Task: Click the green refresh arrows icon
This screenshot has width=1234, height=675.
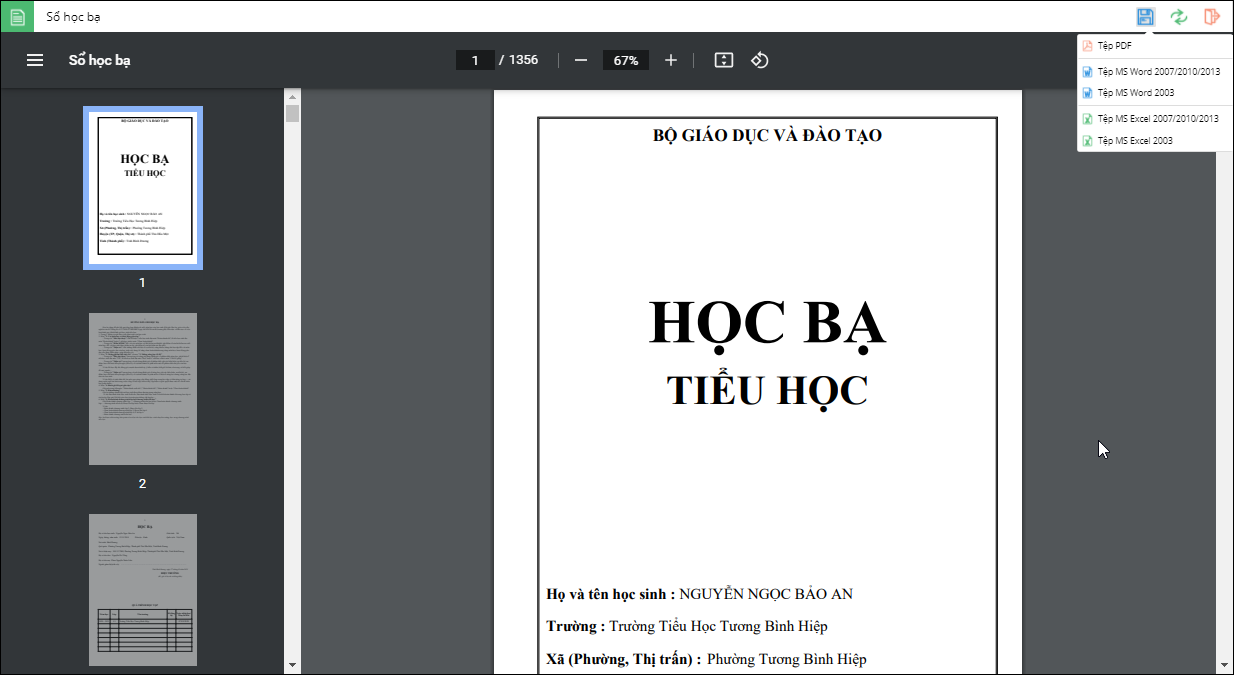Action: [x=1179, y=17]
